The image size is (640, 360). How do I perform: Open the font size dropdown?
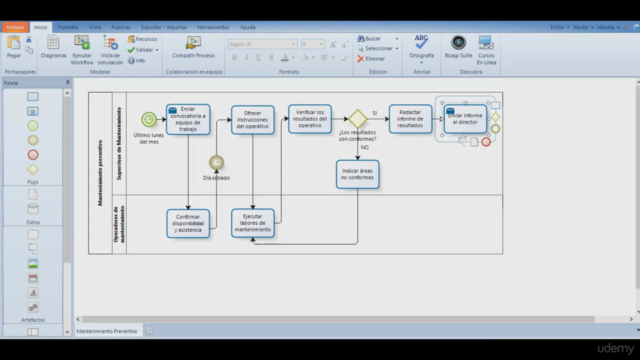(x=321, y=44)
